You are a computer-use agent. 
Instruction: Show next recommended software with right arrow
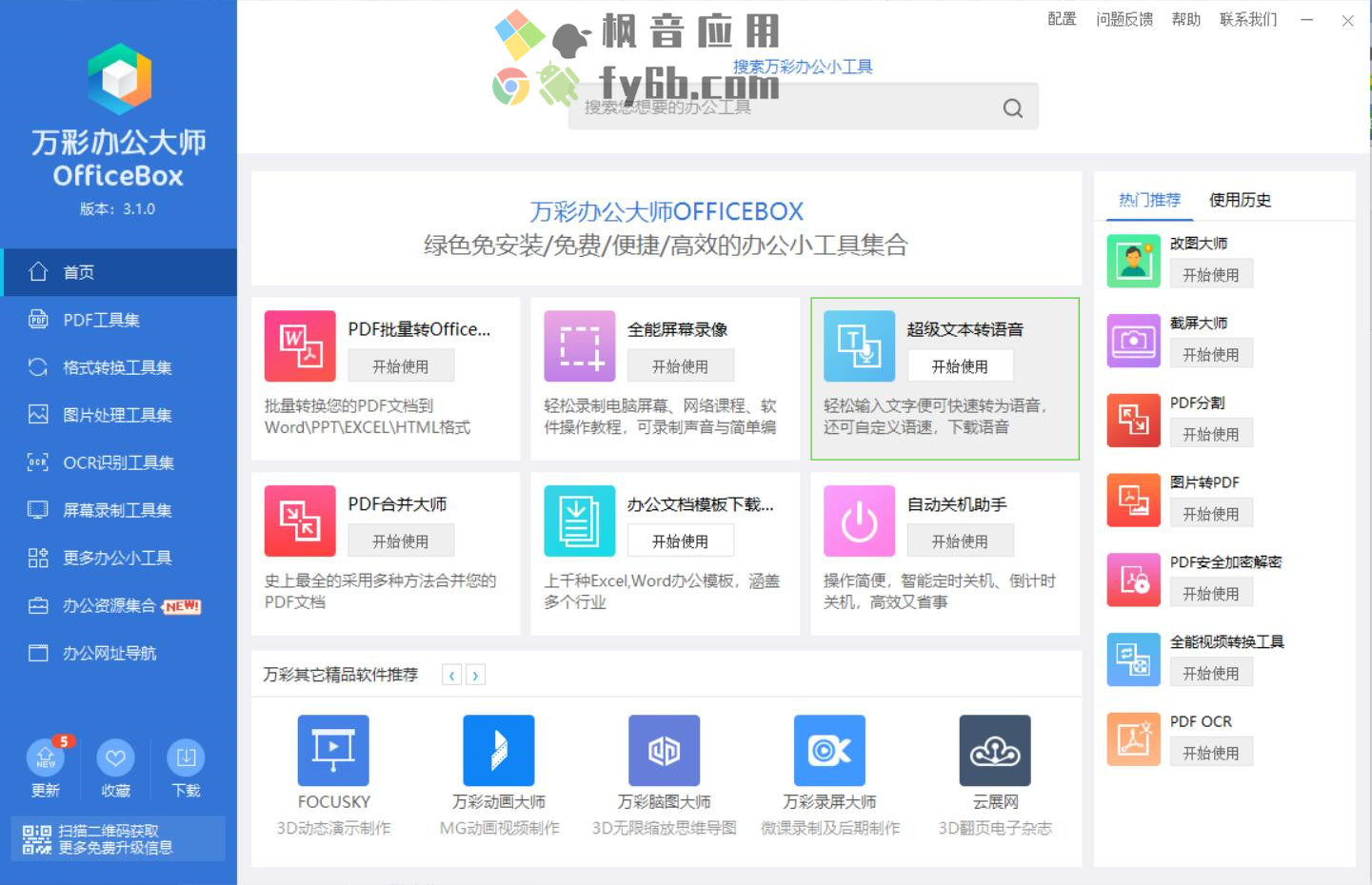(475, 676)
